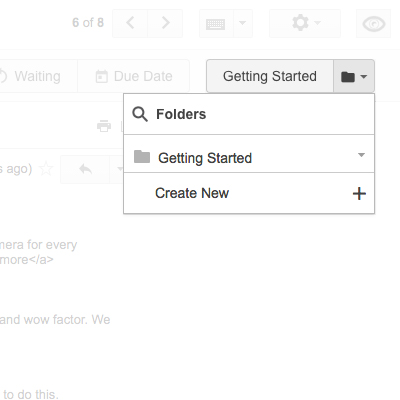
Task: Click the gray folder icon in list
Action: tap(142, 156)
